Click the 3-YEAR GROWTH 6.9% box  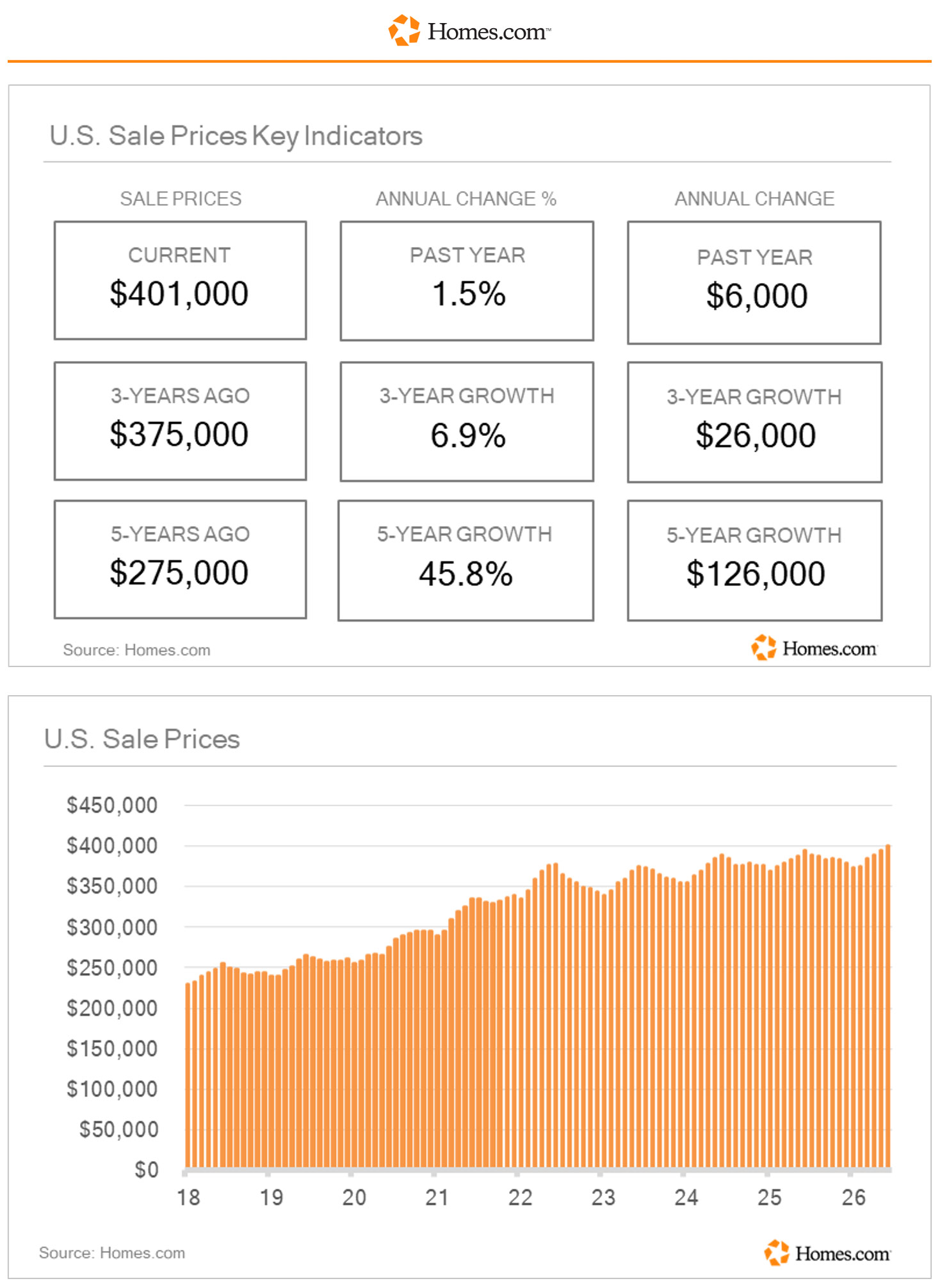[x=467, y=421]
